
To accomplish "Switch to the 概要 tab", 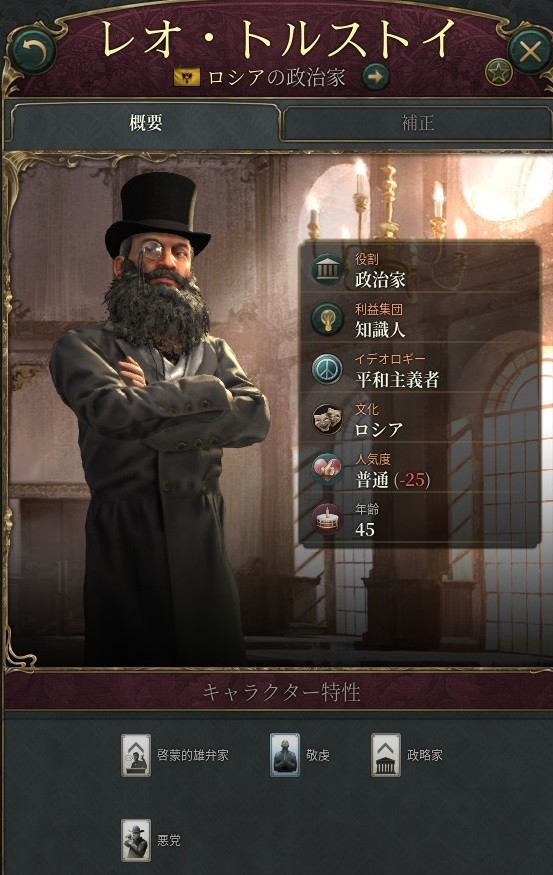I will coord(146,123).
